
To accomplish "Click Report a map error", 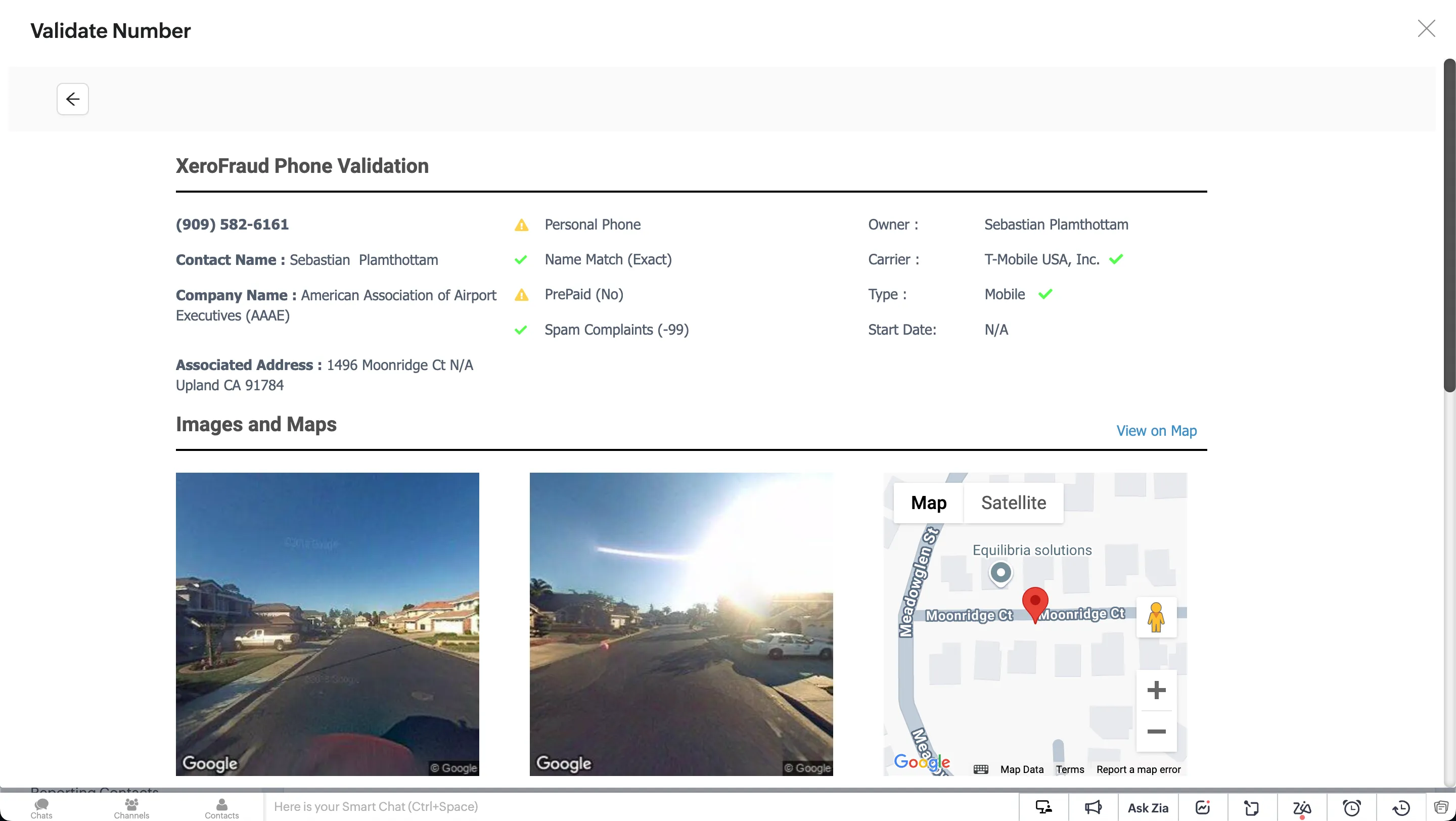I will tap(1139, 769).
